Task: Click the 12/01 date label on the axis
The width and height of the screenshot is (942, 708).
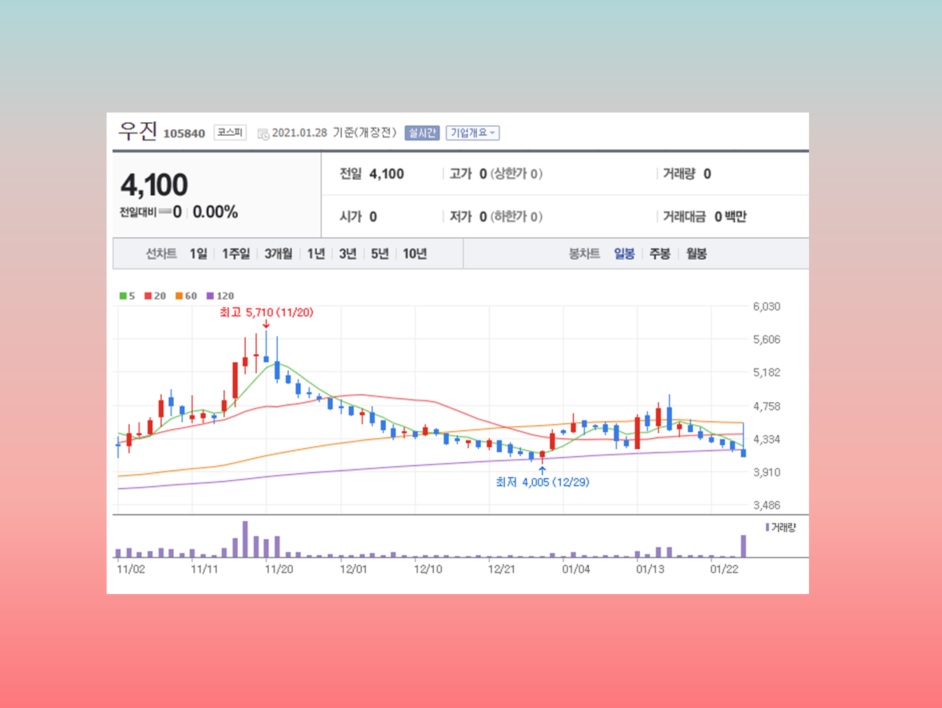Action: [353, 569]
